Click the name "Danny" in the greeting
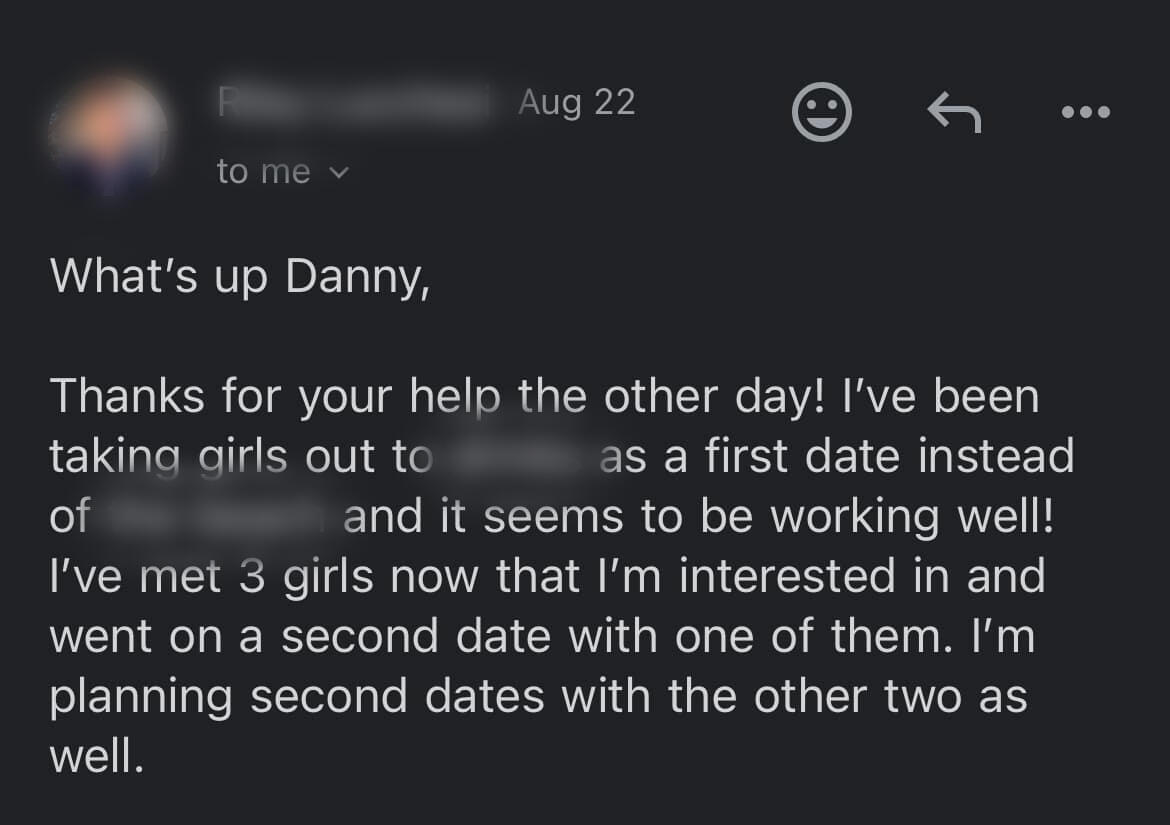Screen dimensions: 1170x825 pyautogui.click(x=357, y=276)
